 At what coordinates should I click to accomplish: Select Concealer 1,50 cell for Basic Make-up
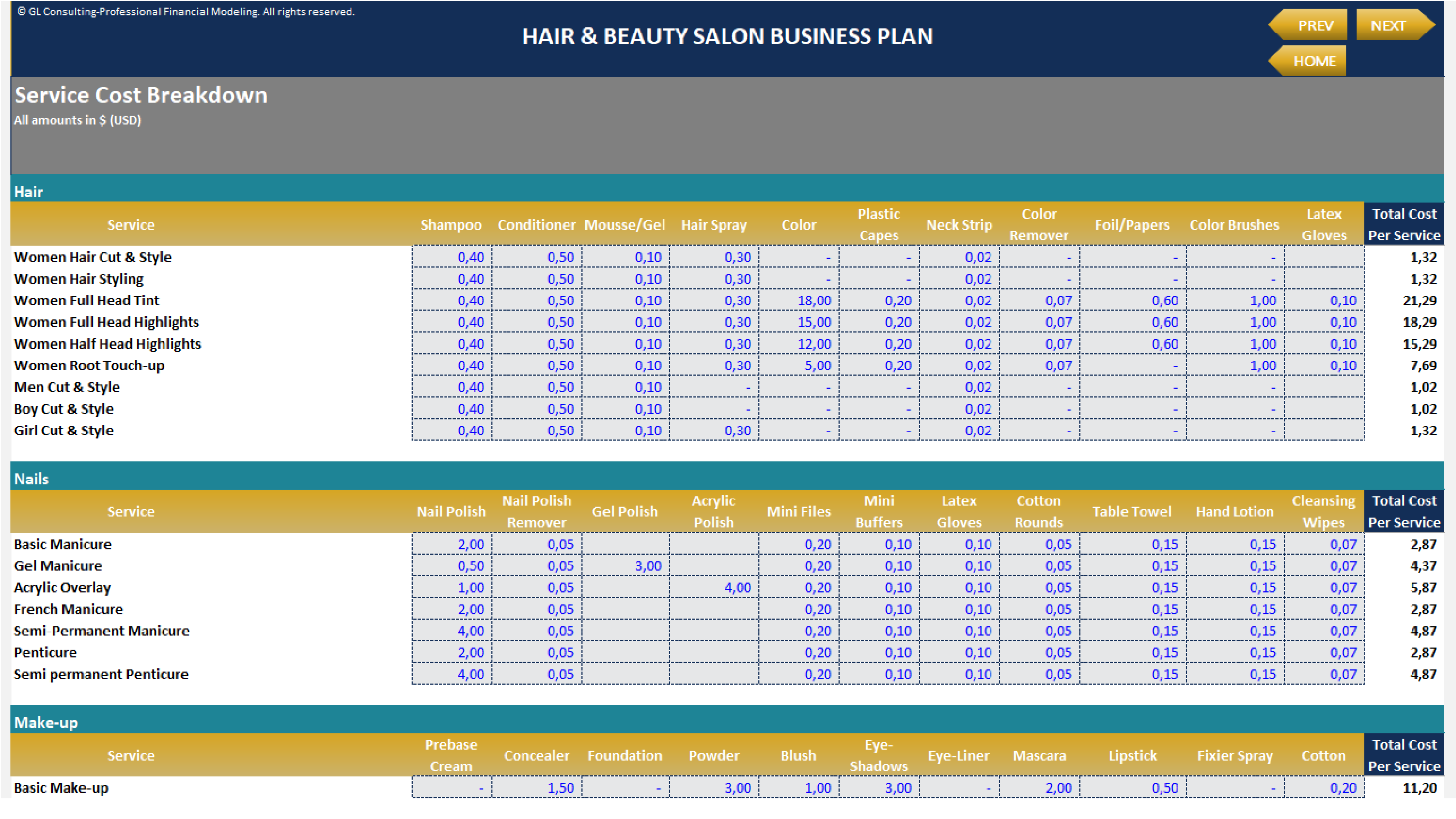coord(537,788)
